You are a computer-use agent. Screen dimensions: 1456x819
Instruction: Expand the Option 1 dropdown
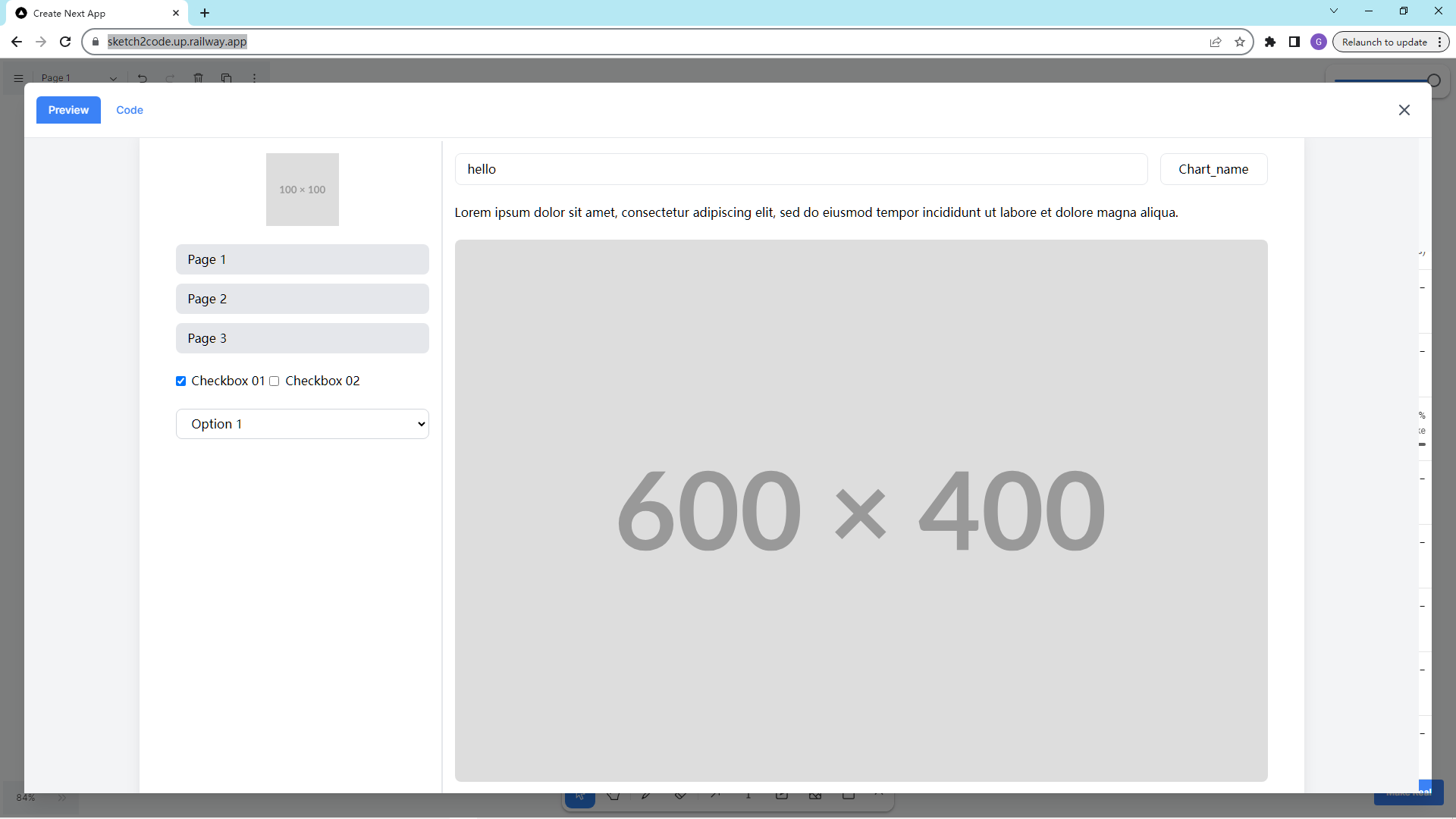click(302, 424)
